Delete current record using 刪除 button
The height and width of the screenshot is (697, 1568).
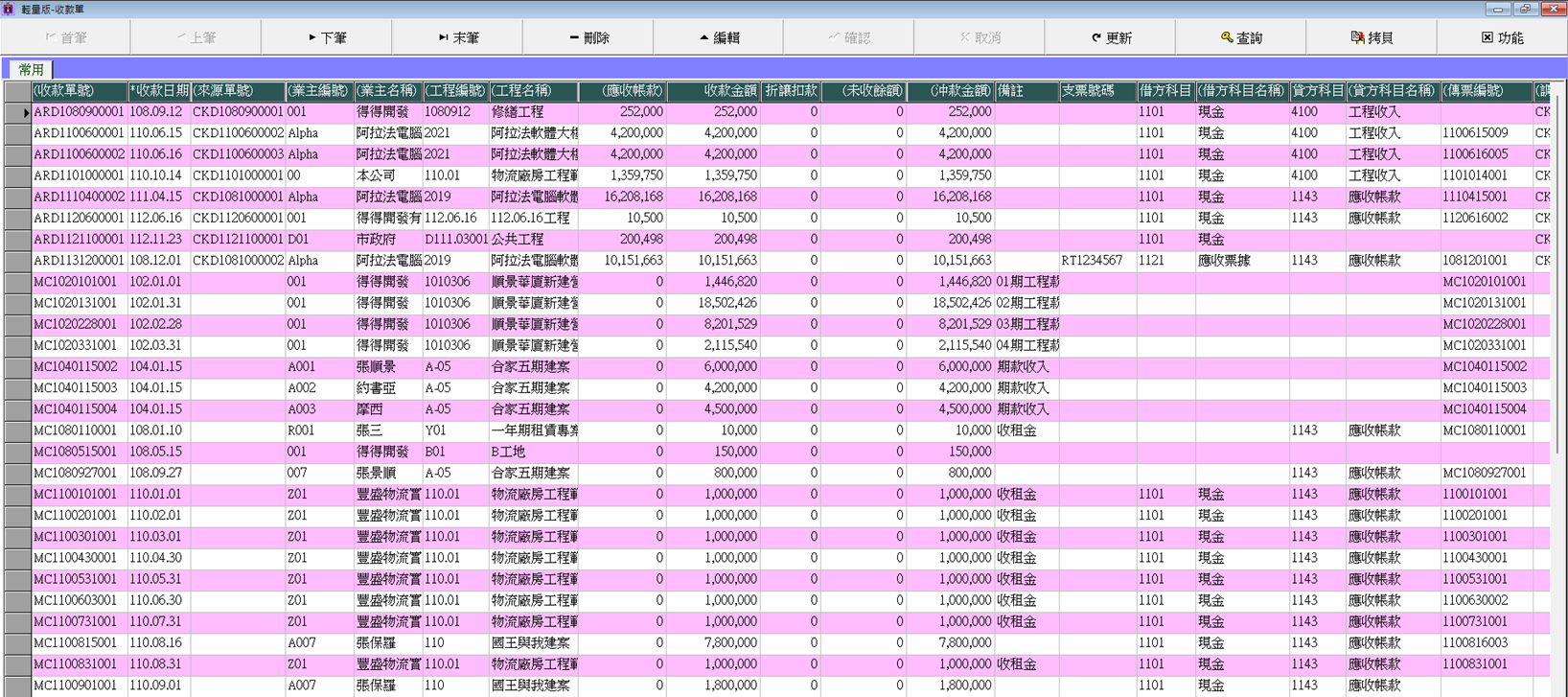[588, 37]
